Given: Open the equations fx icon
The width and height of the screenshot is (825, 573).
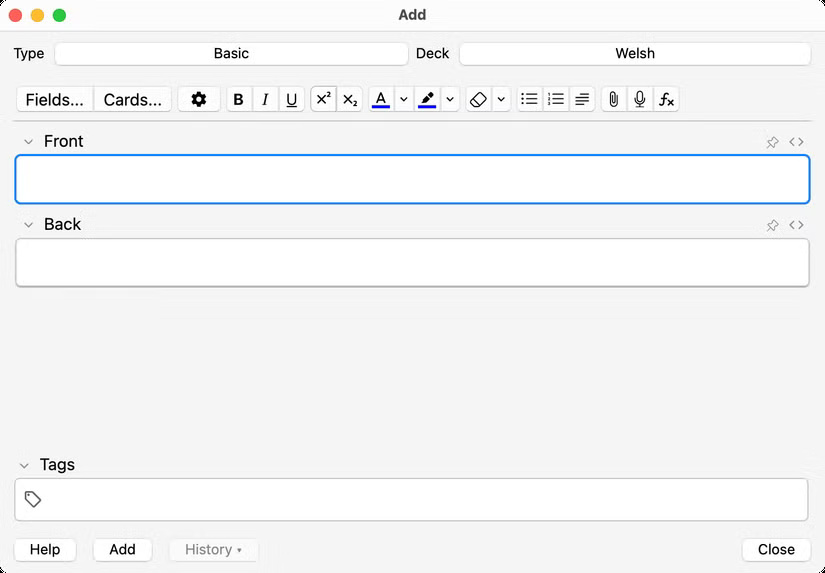Looking at the screenshot, I should 666,99.
